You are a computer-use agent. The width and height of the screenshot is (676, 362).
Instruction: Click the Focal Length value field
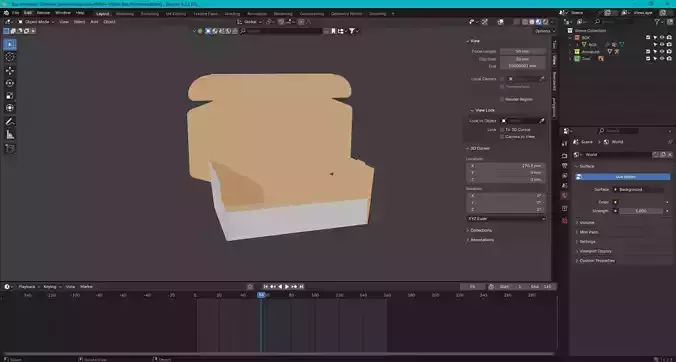coord(523,51)
